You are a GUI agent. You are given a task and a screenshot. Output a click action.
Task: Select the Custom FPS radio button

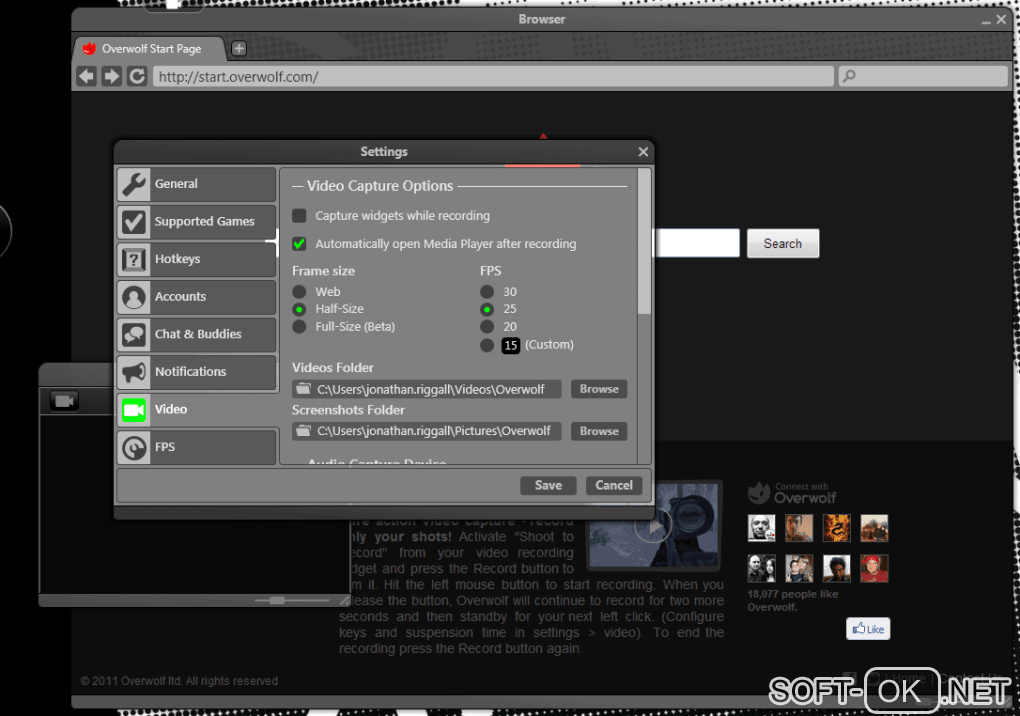(487, 345)
